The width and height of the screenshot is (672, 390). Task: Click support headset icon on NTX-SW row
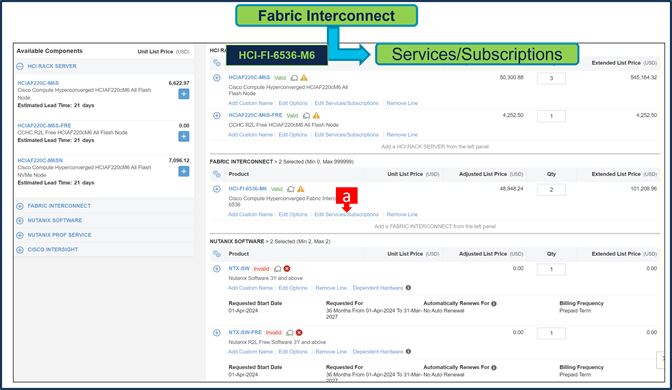(277, 269)
